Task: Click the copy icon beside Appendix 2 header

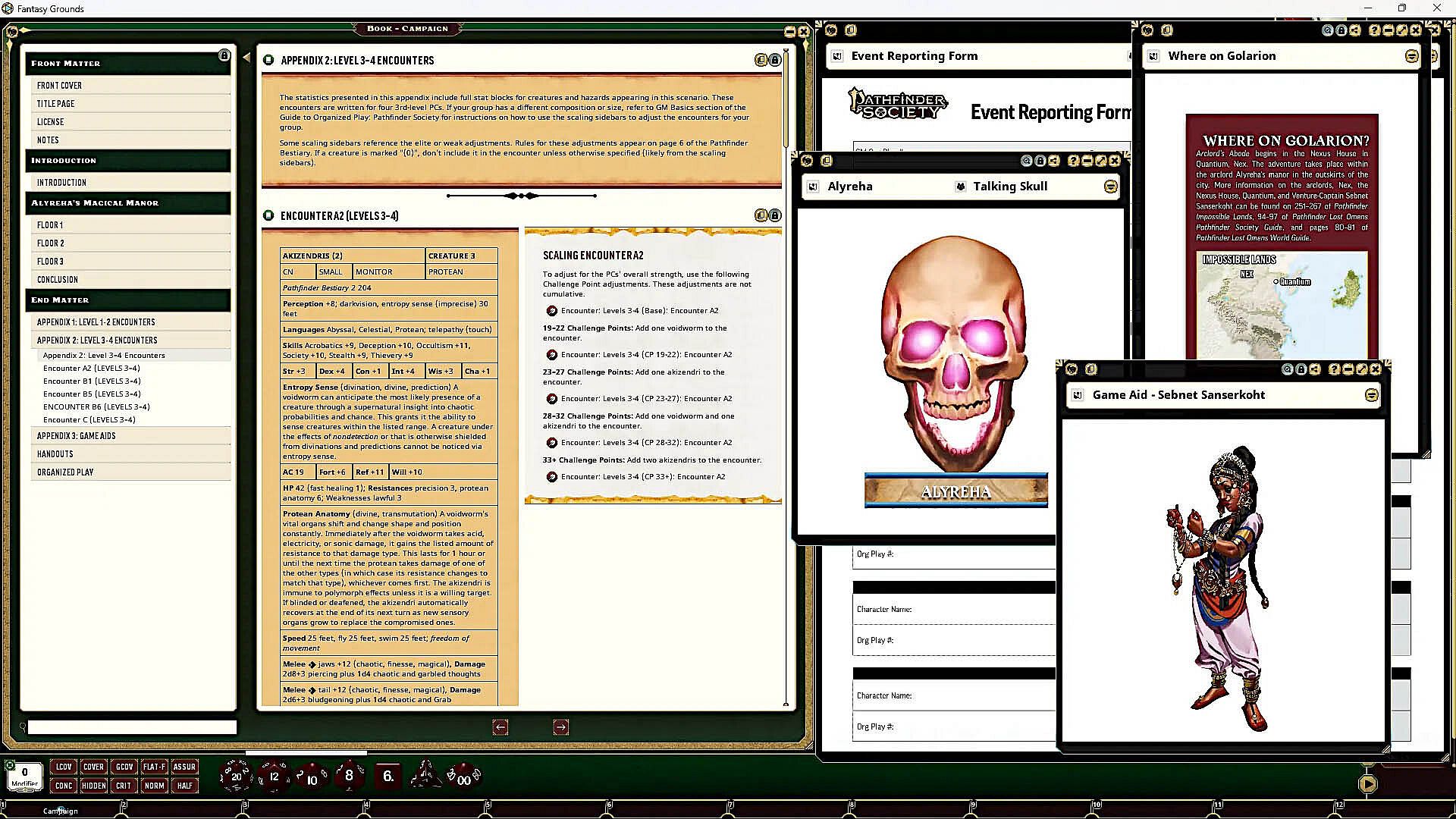Action: tap(761, 60)
